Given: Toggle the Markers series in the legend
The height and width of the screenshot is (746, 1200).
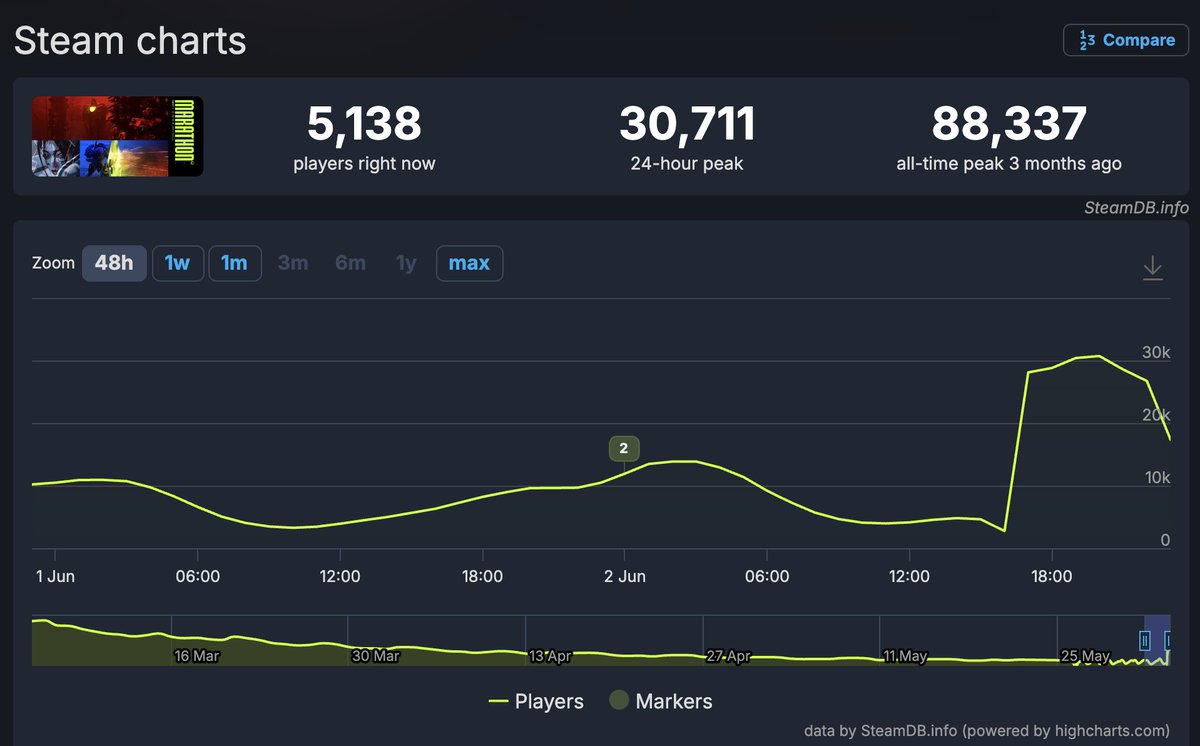Looking at the screenshot, I should (x=661, y=701).
